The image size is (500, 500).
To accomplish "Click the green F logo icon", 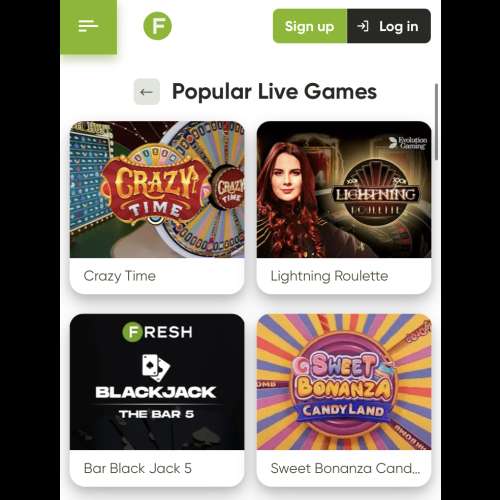I will (x=157, y=26).
